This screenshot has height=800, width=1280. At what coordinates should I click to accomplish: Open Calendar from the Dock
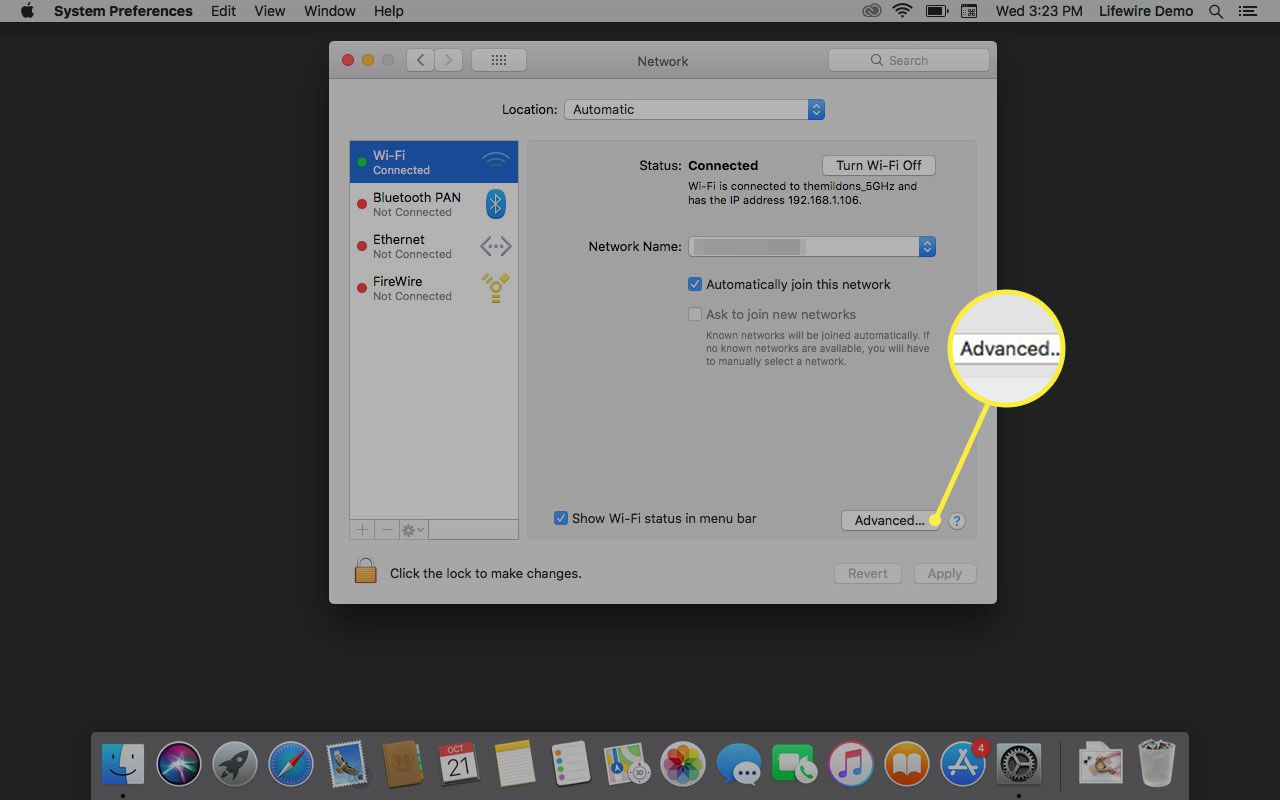(x=459, y=765)
